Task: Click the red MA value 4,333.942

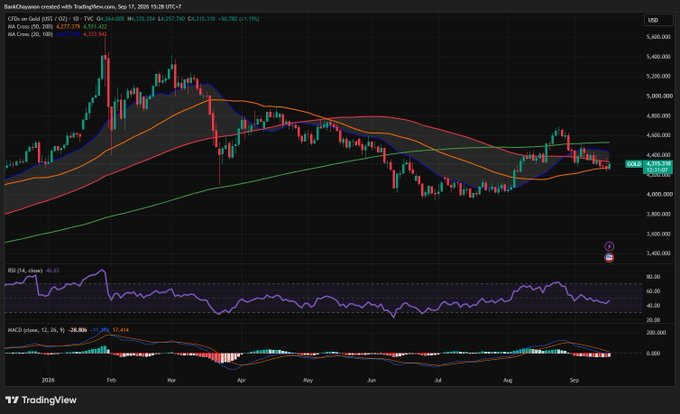Action: pos(95,34)
